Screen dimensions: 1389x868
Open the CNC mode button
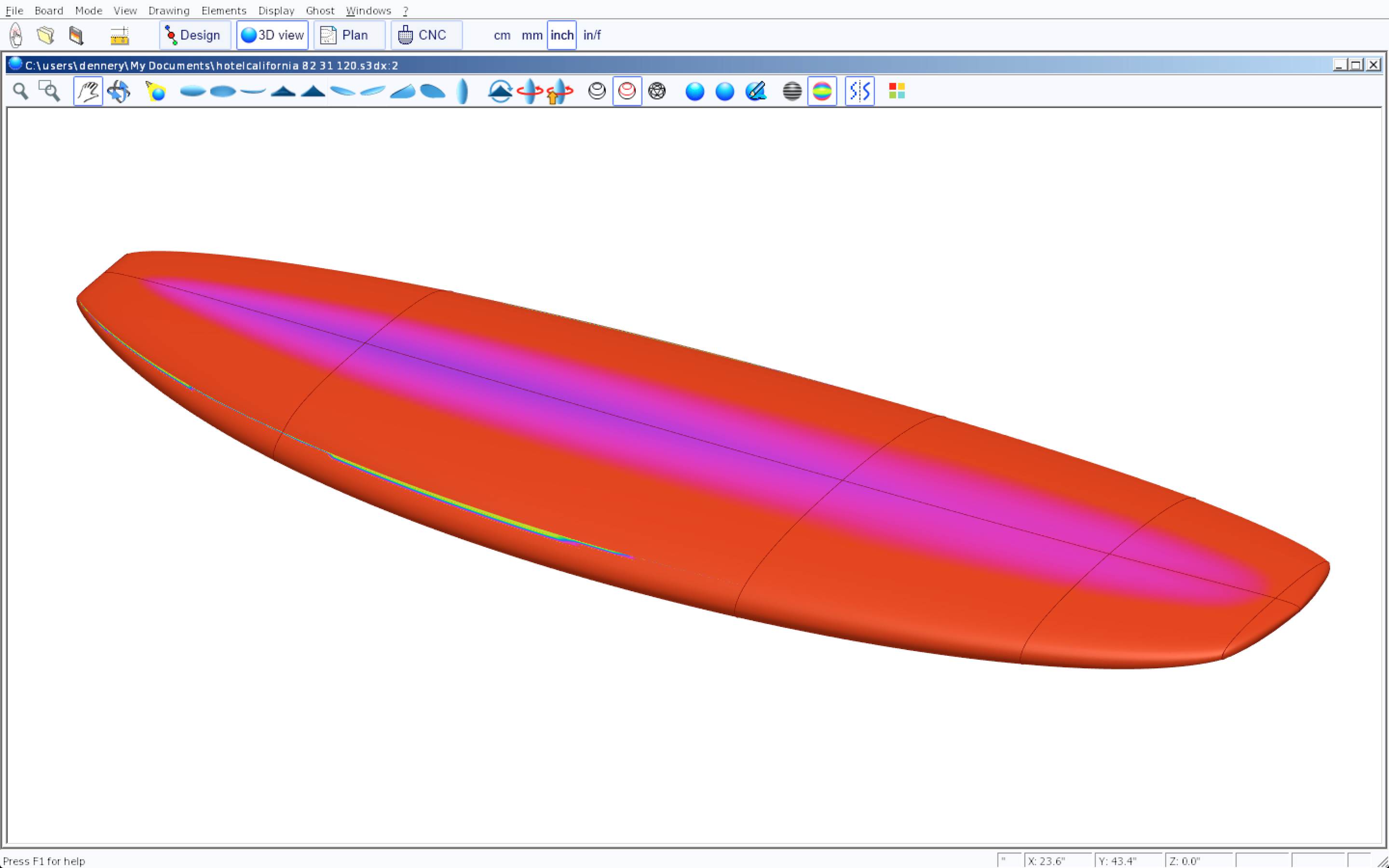tap(426, 36)
